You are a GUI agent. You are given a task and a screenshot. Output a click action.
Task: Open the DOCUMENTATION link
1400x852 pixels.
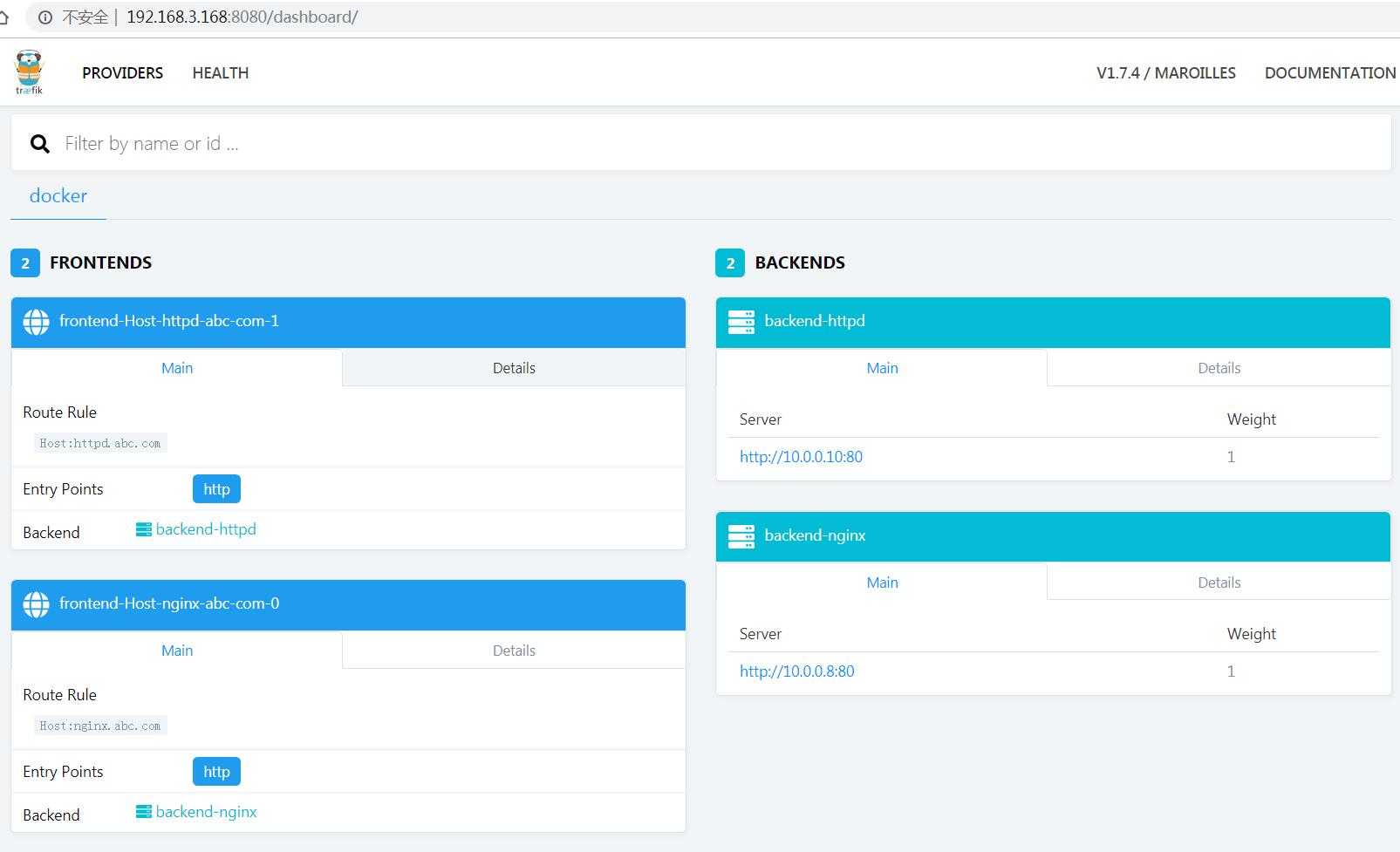[1330, 73]
